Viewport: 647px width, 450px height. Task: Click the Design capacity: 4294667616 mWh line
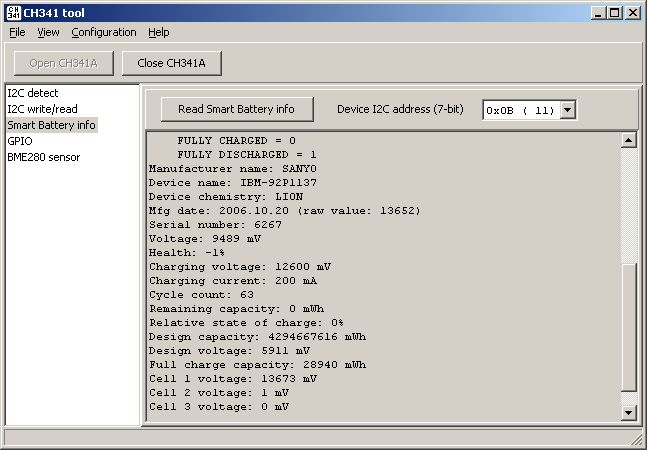(257, 337)
